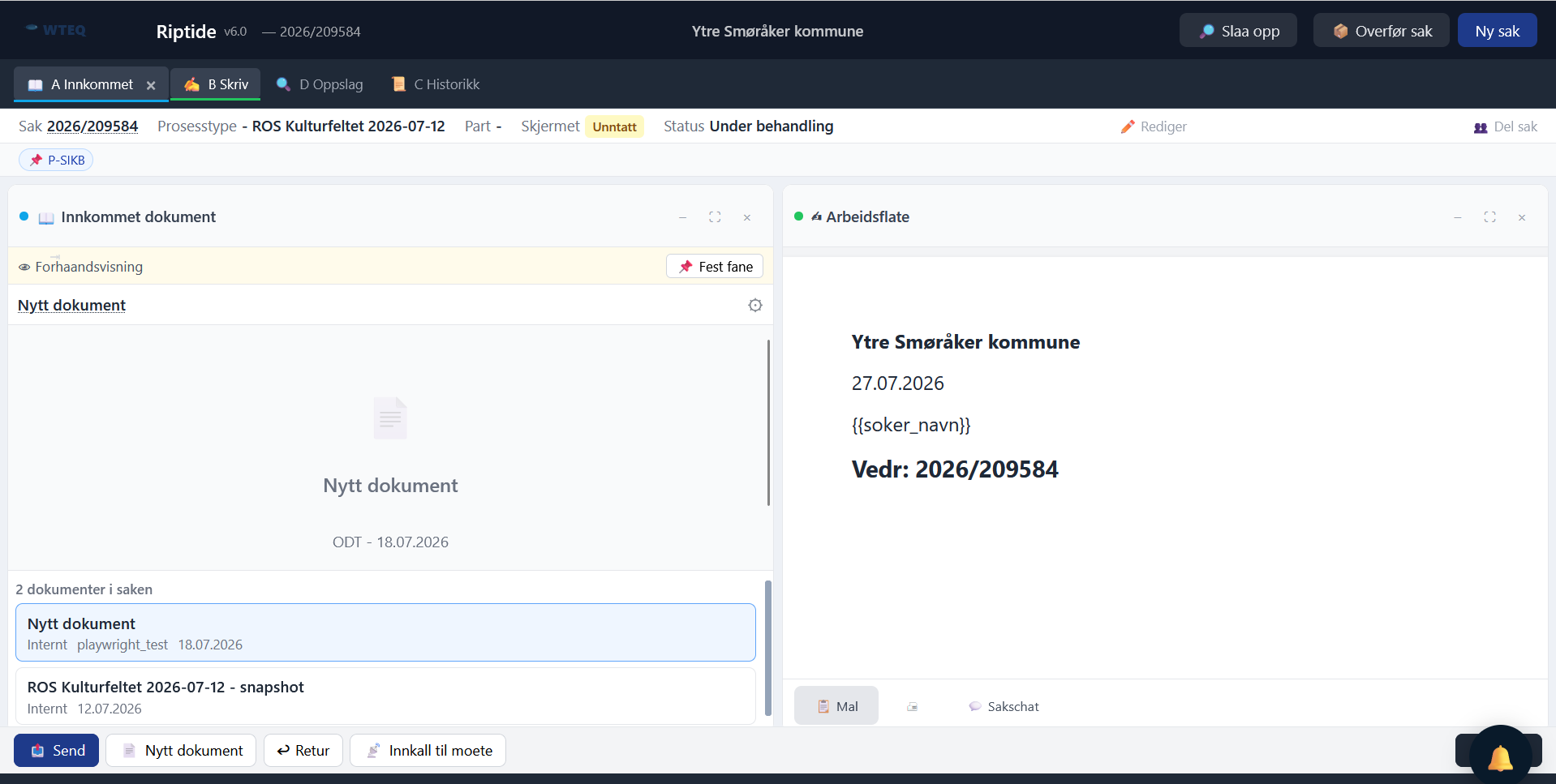The height and width of the screenshot is (784, 1556).
Task: Click the Send button
Action: [x=56, y=751]
